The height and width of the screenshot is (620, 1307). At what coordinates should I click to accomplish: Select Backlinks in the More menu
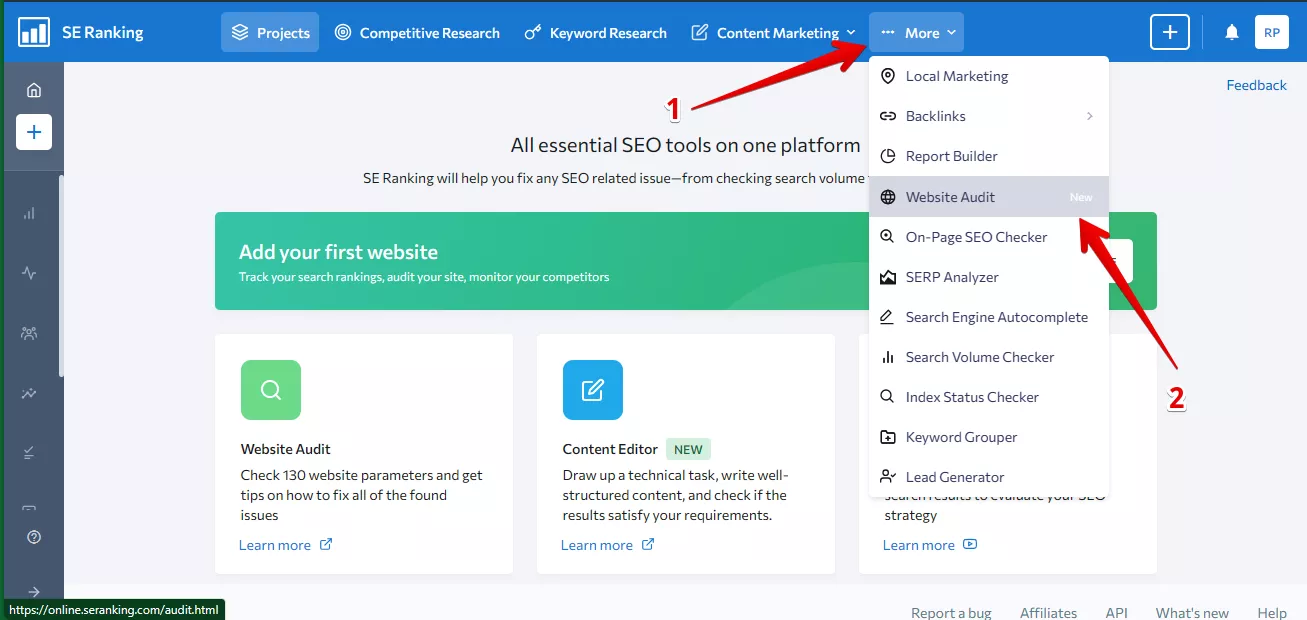pos(989,116)
